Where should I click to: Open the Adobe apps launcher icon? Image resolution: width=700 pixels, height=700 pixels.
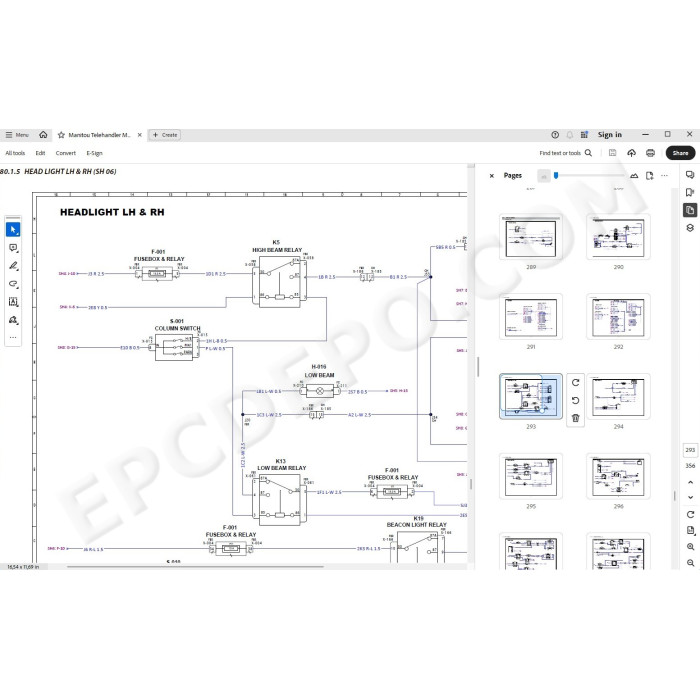pyautogui.click(x=584, y=135)
